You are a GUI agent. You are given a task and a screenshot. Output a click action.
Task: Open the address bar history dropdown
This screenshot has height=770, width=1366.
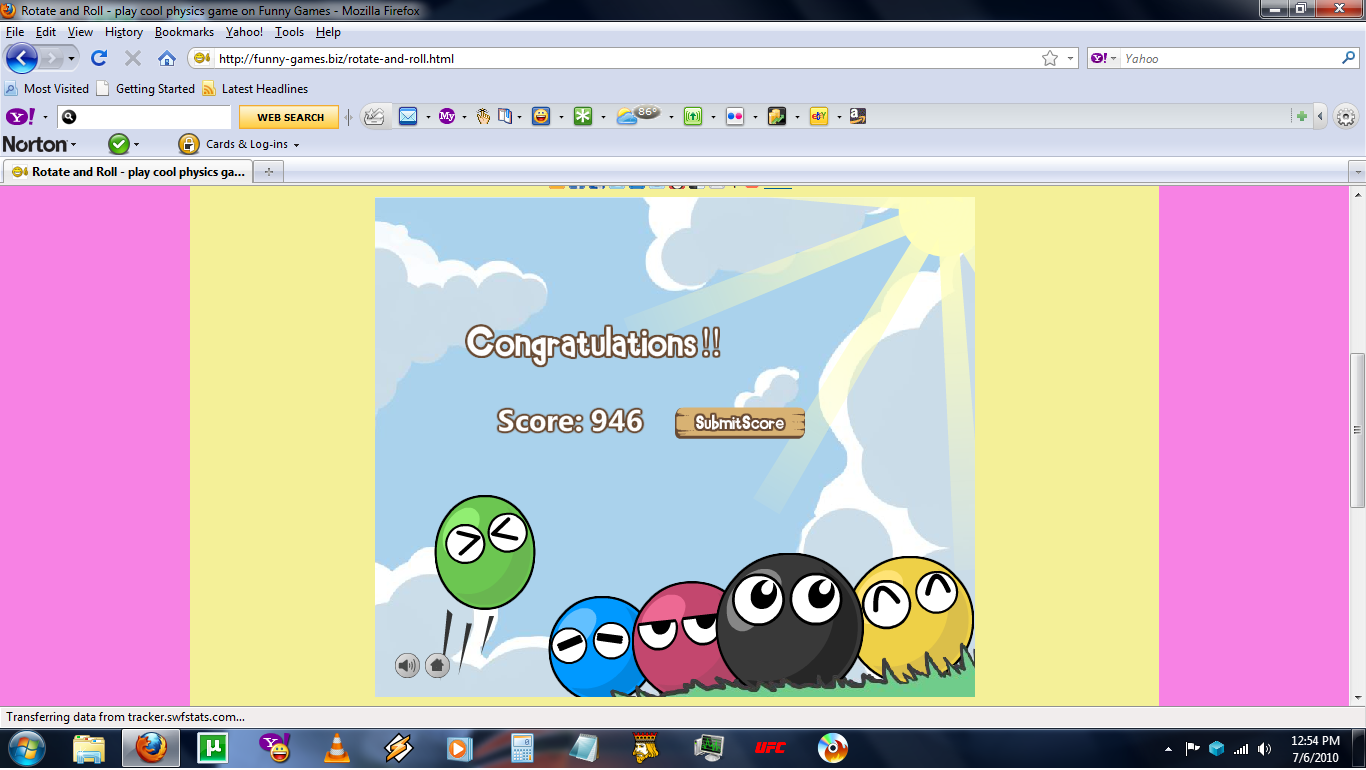[1070, 58]
